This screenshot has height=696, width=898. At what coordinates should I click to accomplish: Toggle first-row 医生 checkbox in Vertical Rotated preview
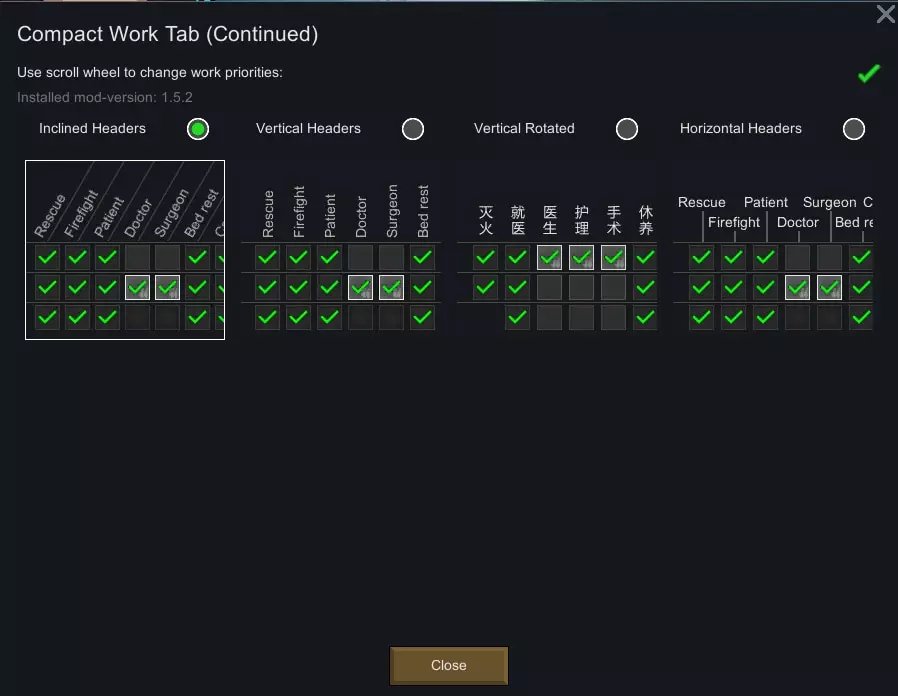click(x=549, y=258)
